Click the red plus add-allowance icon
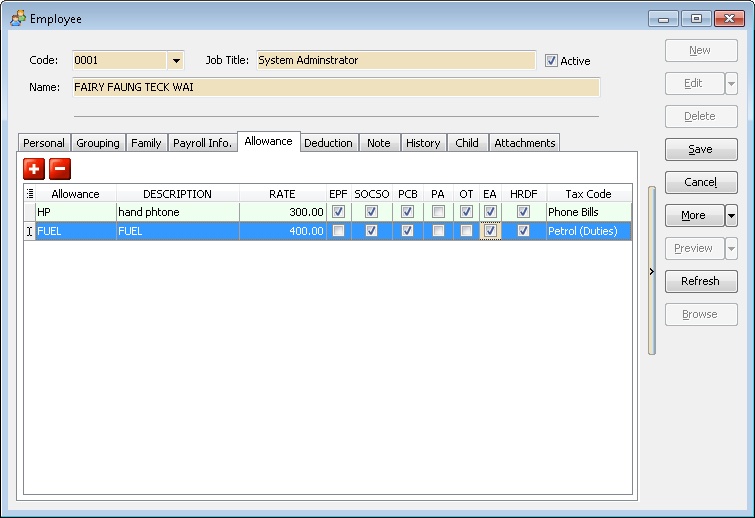The height and width of the screenshot is (518, 755). pyautogui.click(x=34, y=169)
